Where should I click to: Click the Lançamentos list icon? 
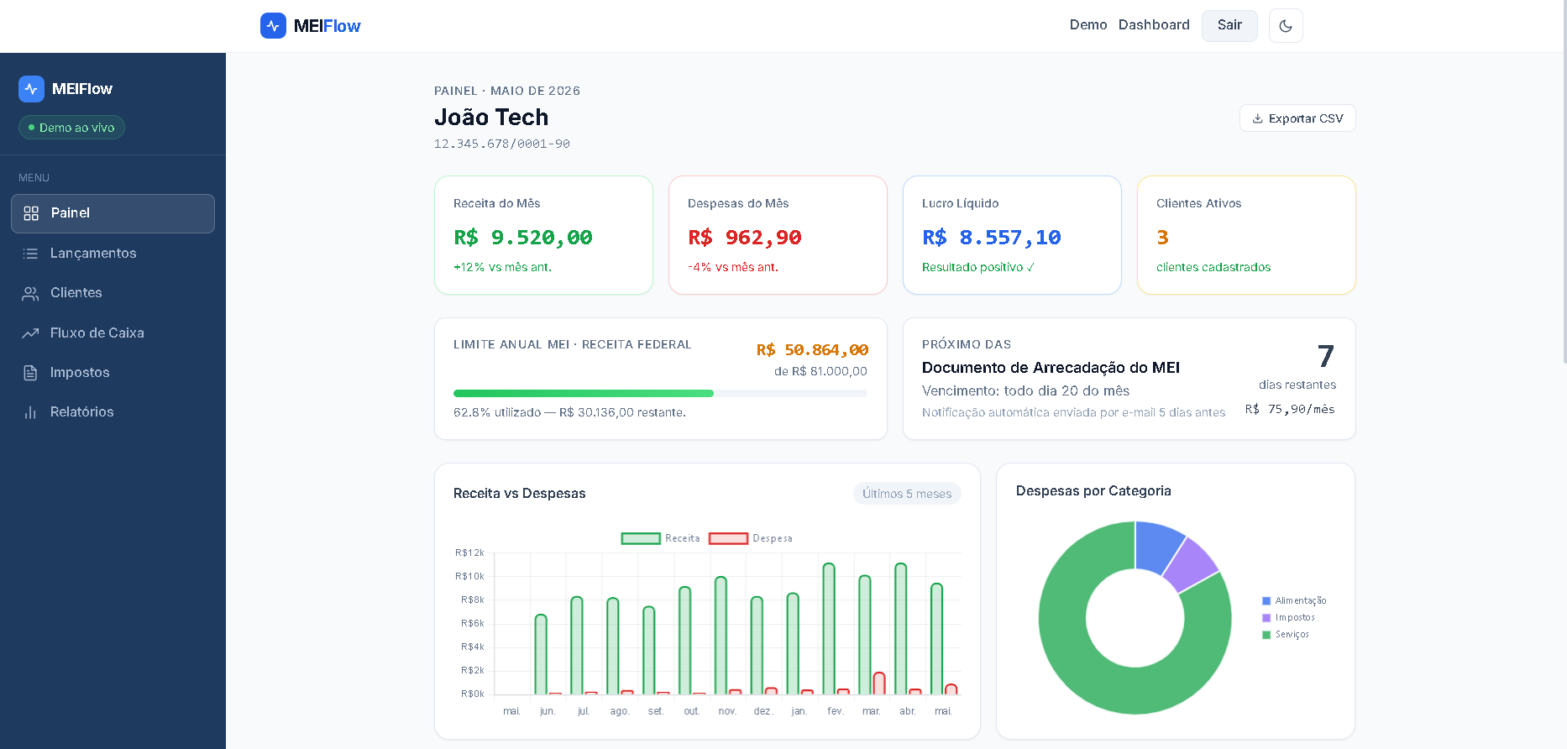pos(31,254)
